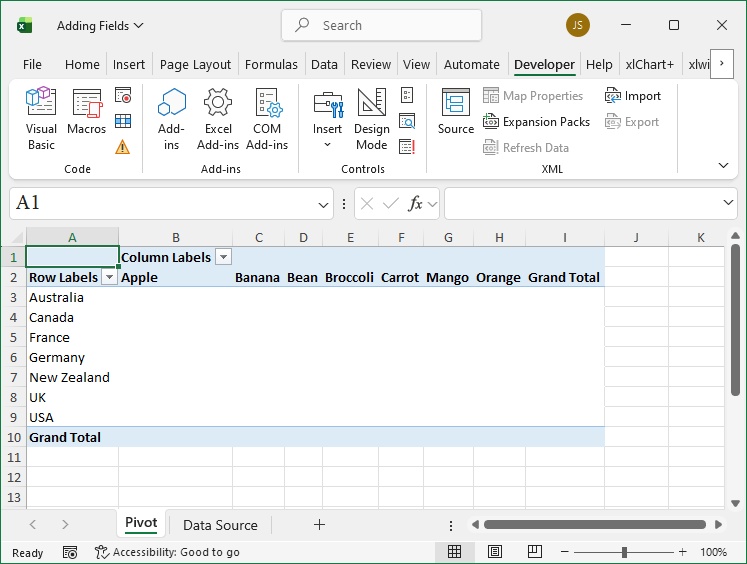Open the XML Source pane
Viewport: 747px width, 564px height.
click(x=456, y=111)
